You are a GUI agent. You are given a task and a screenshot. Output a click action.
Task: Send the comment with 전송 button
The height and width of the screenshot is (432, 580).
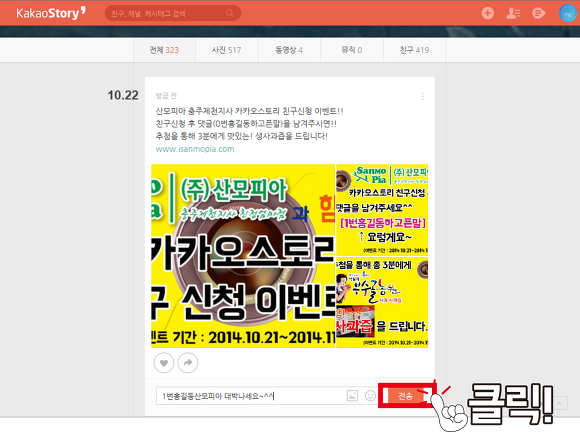point(406,396)
